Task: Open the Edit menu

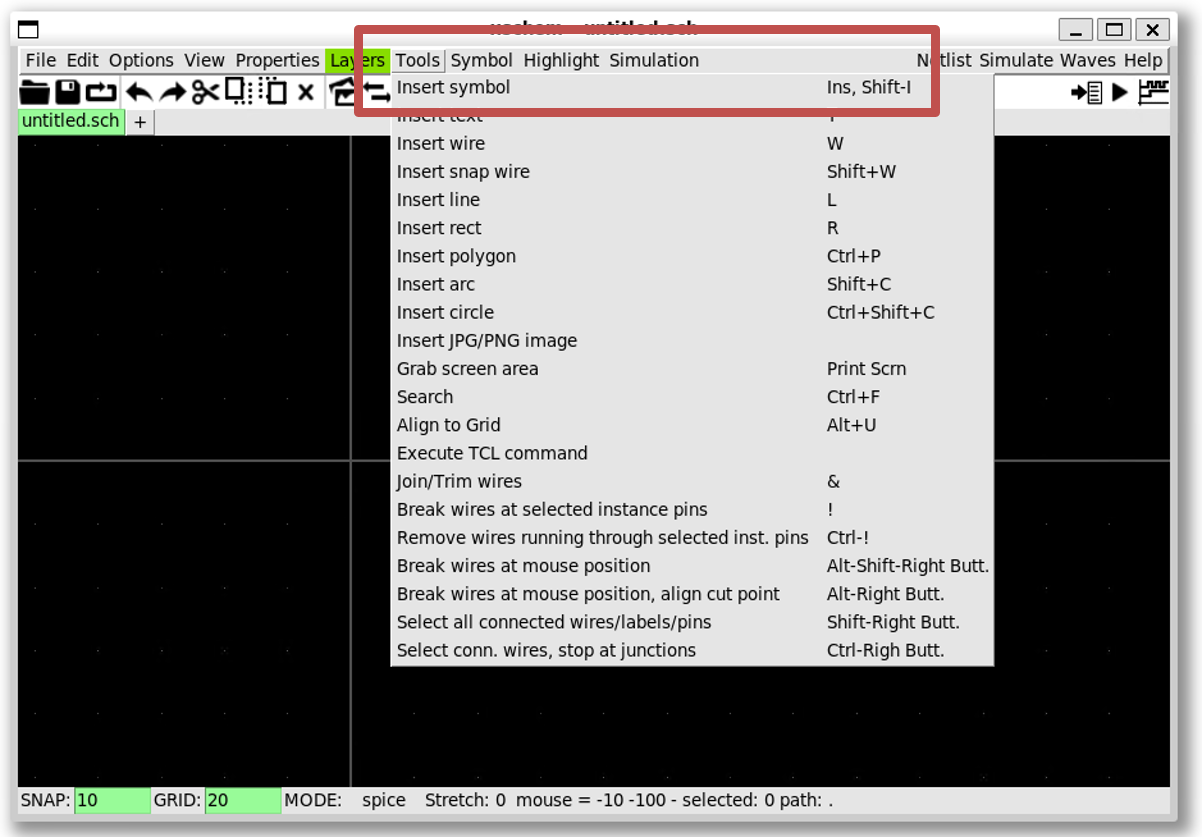Action: 83,60
